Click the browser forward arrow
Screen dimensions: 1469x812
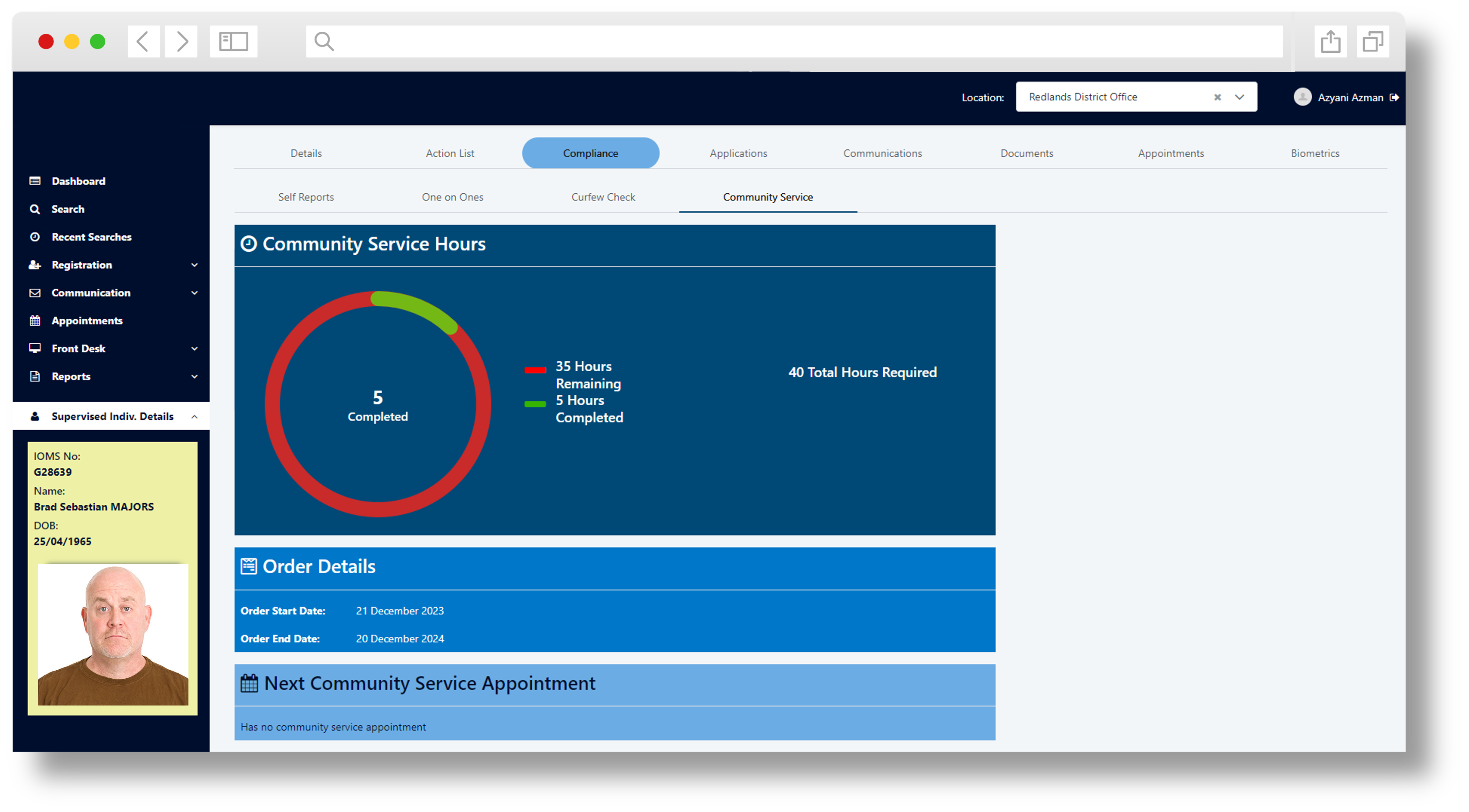[181, 41]
